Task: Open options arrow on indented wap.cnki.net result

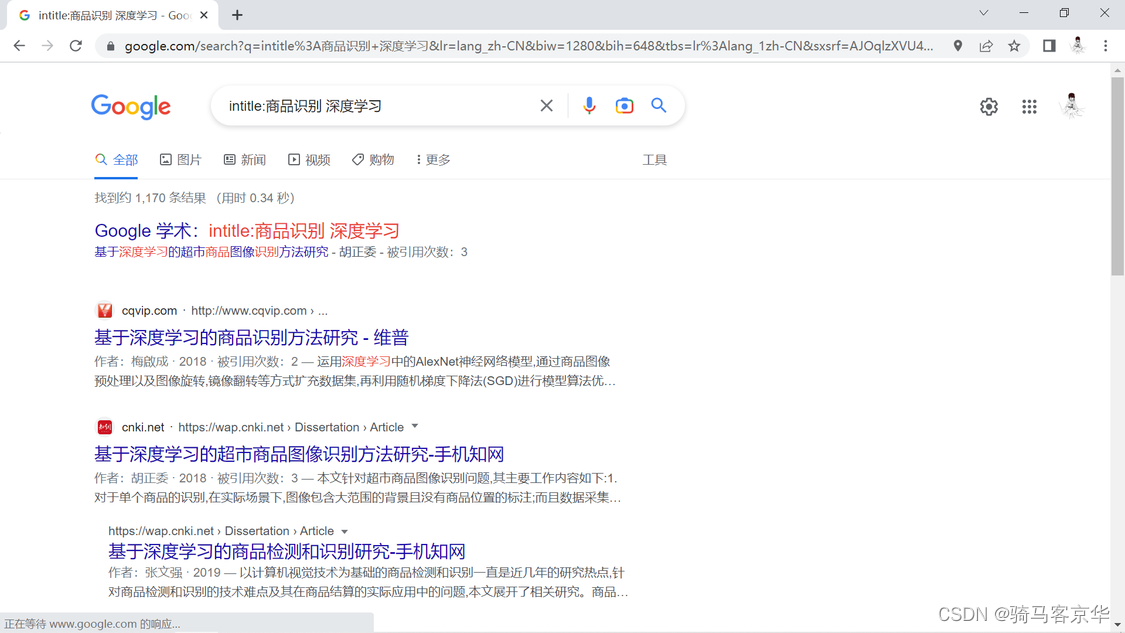Action: point(344,531)
